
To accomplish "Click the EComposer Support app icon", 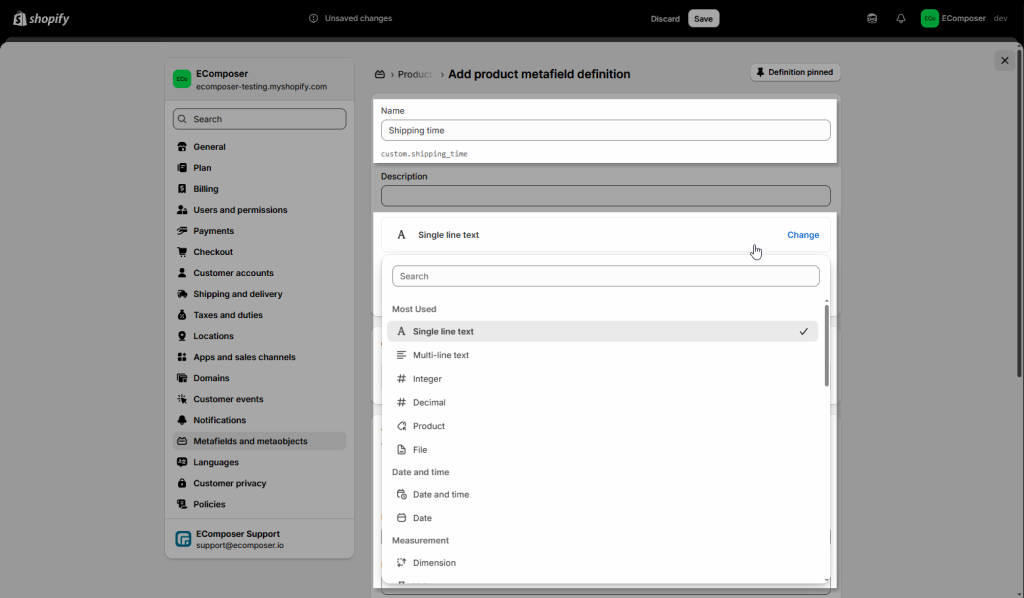I will point(184,539).
